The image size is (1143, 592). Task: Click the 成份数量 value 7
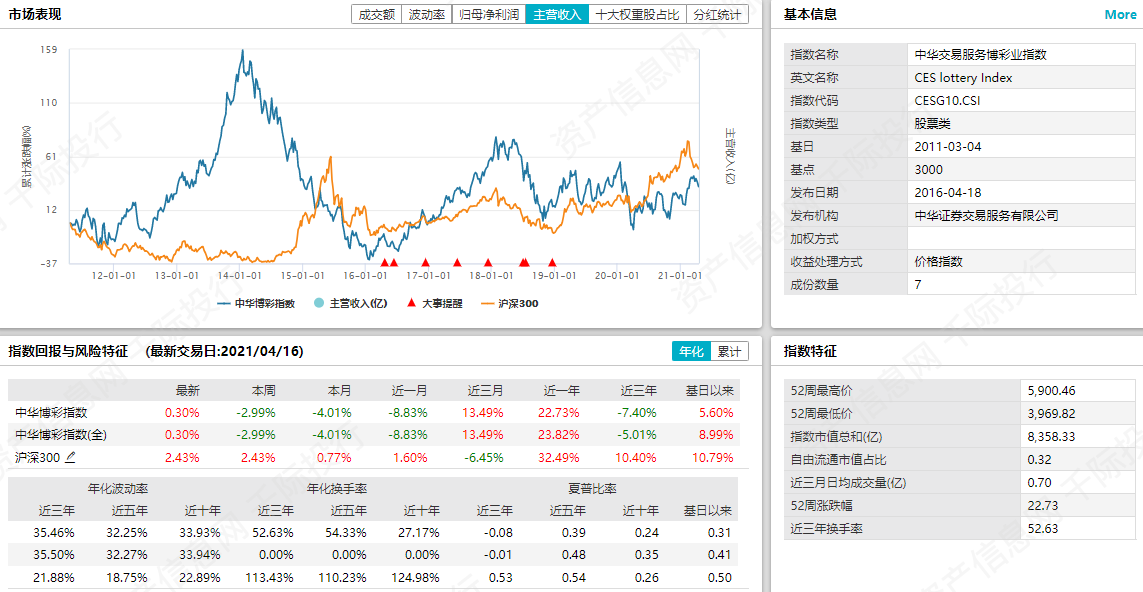[918, 285]
